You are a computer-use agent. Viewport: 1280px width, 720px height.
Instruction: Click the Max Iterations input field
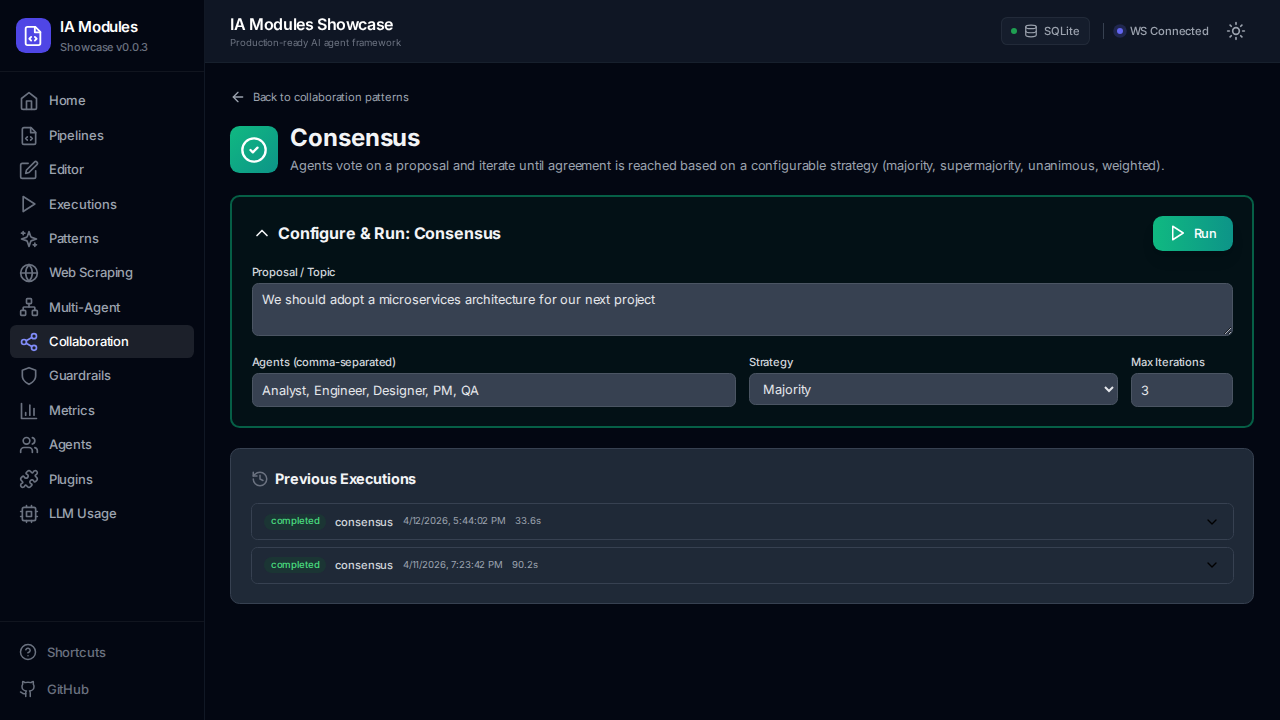tap(1181, 390)
